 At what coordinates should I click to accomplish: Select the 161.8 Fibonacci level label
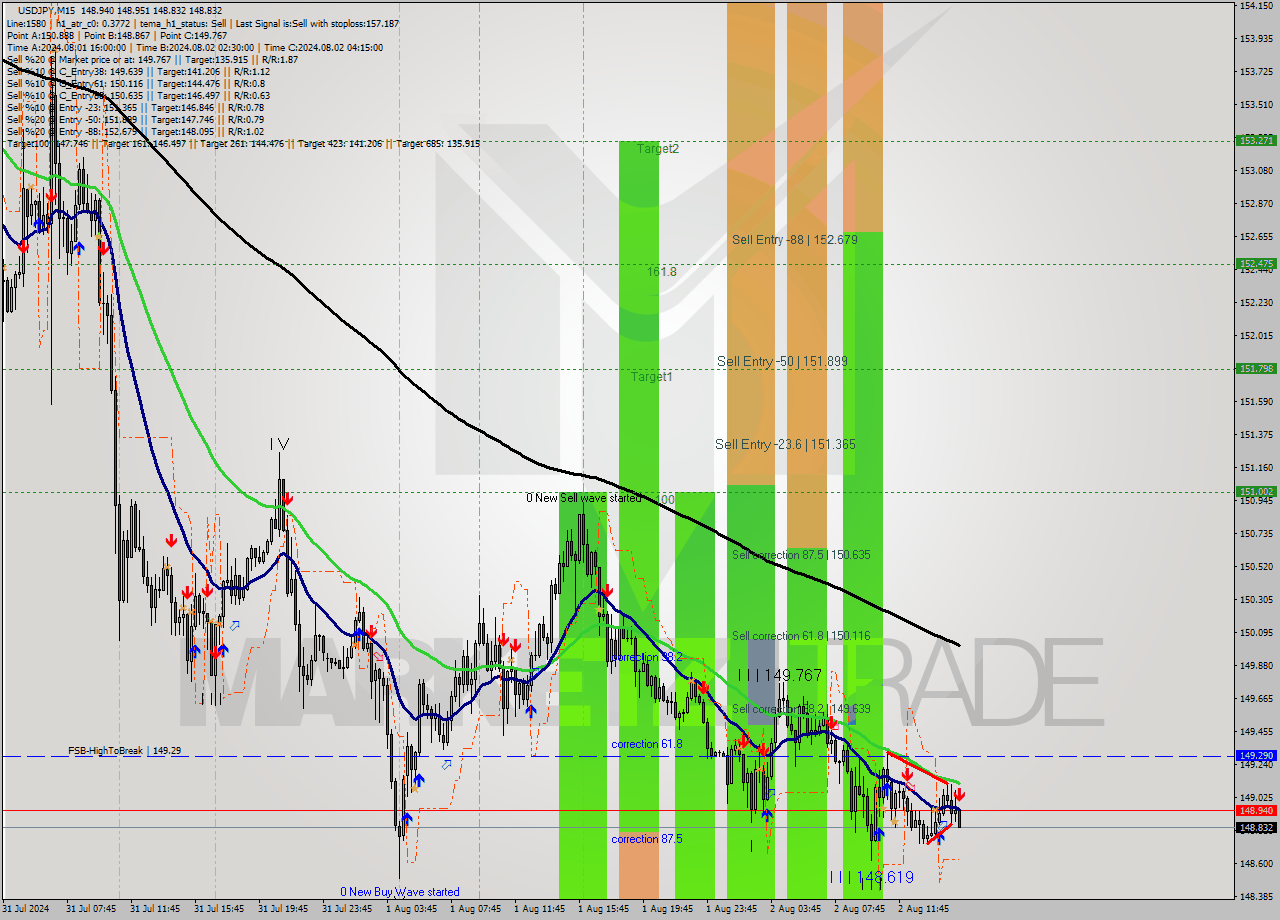coord(661,271)
